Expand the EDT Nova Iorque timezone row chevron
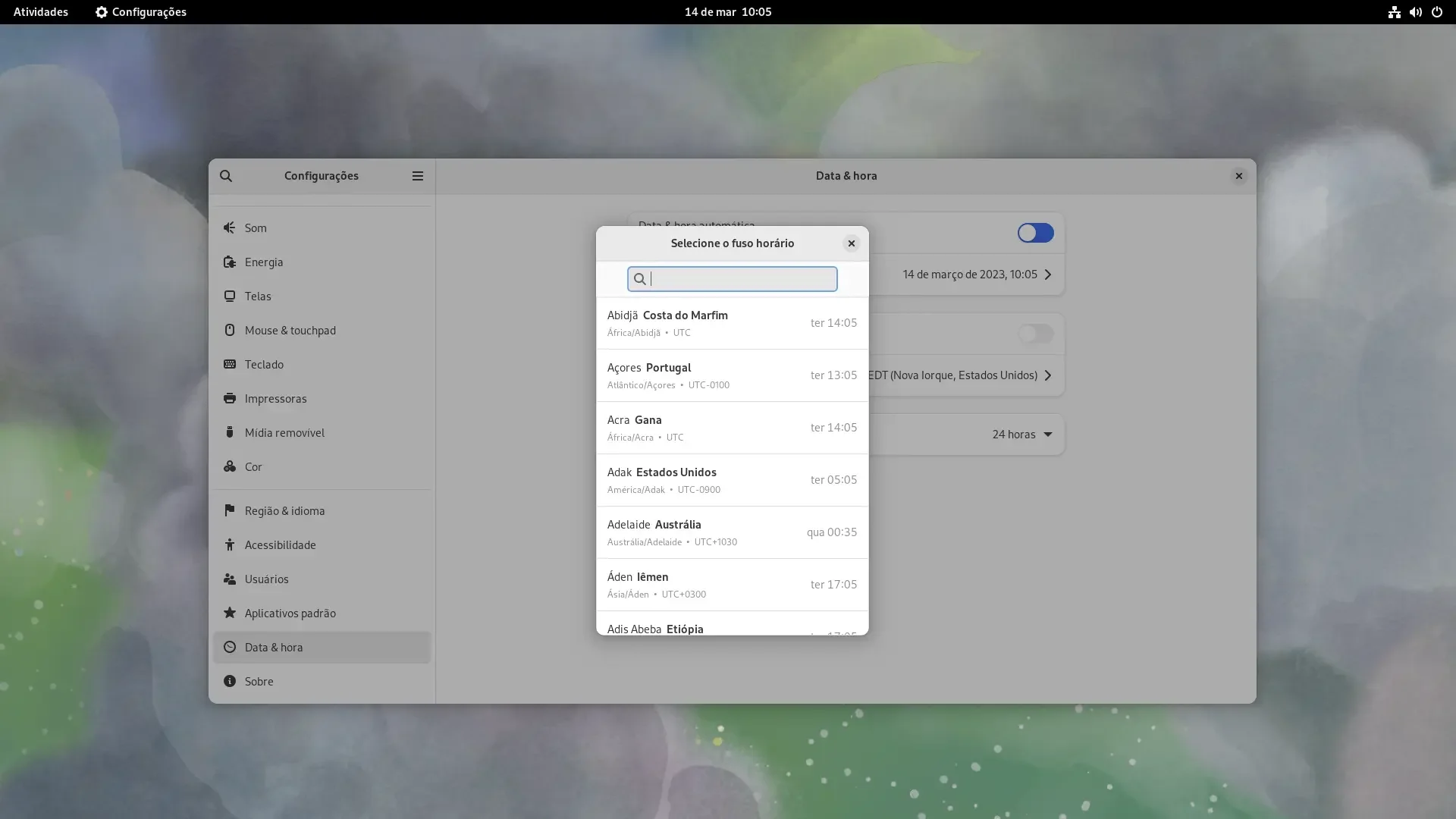The height and width of the screenshot is (819, 1456). coord(1048,375)
